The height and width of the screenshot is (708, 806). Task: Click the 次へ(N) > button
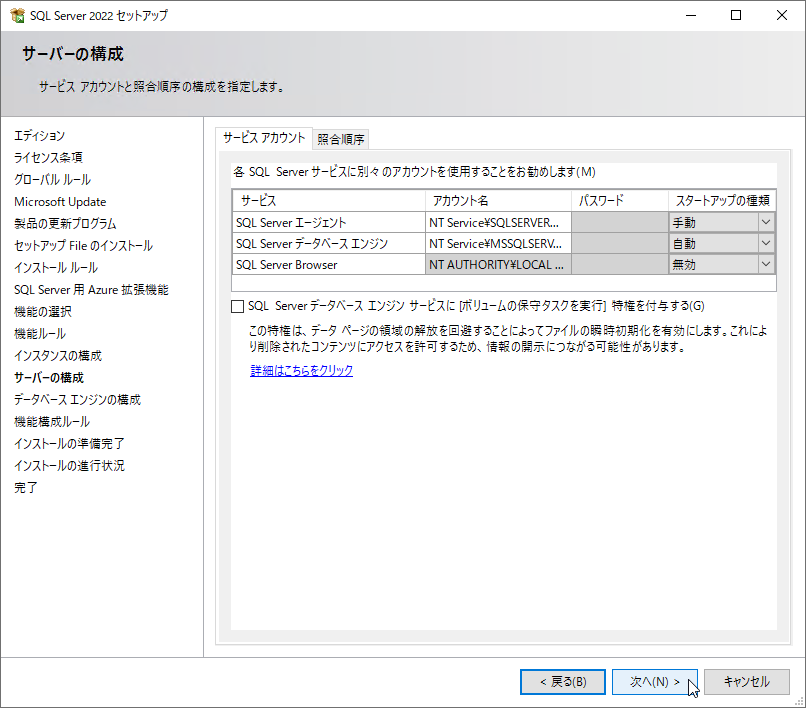point(654,682)
